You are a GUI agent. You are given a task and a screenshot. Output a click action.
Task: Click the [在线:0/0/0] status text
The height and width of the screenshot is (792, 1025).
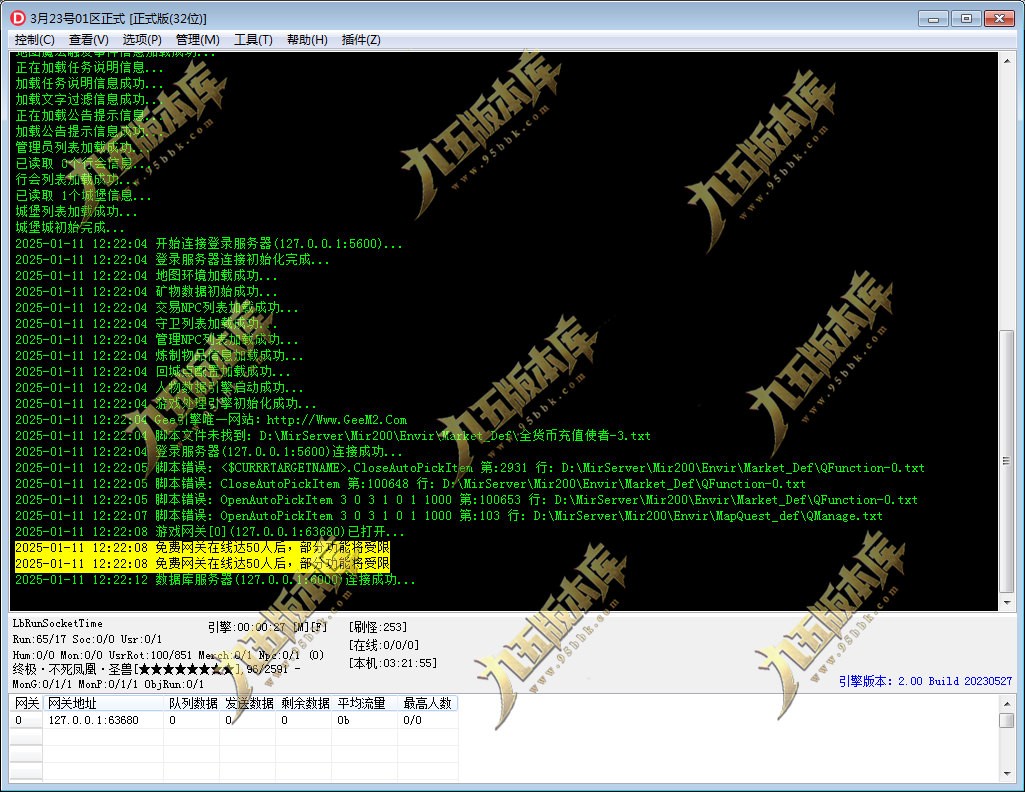[x=384, y=645]
